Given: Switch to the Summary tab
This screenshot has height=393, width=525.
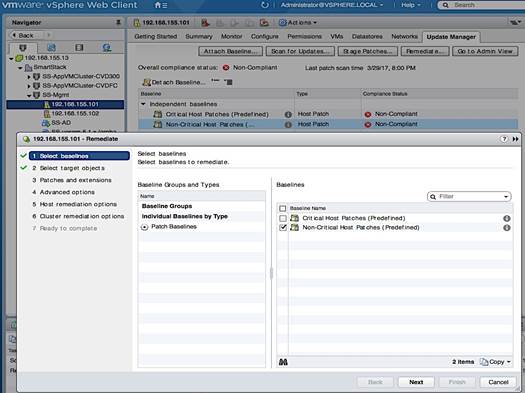Looking at the screenshot, I should point(199,36).
